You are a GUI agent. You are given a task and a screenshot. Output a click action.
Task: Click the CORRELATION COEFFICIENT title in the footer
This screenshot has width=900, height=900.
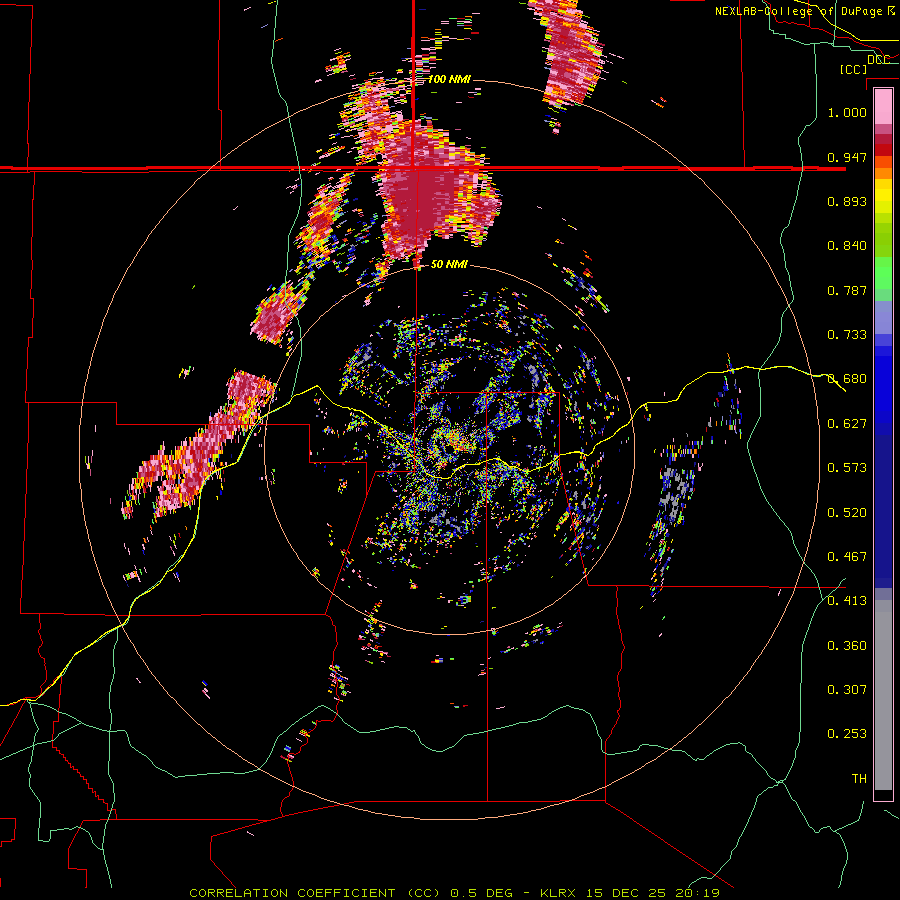point(292,893)
